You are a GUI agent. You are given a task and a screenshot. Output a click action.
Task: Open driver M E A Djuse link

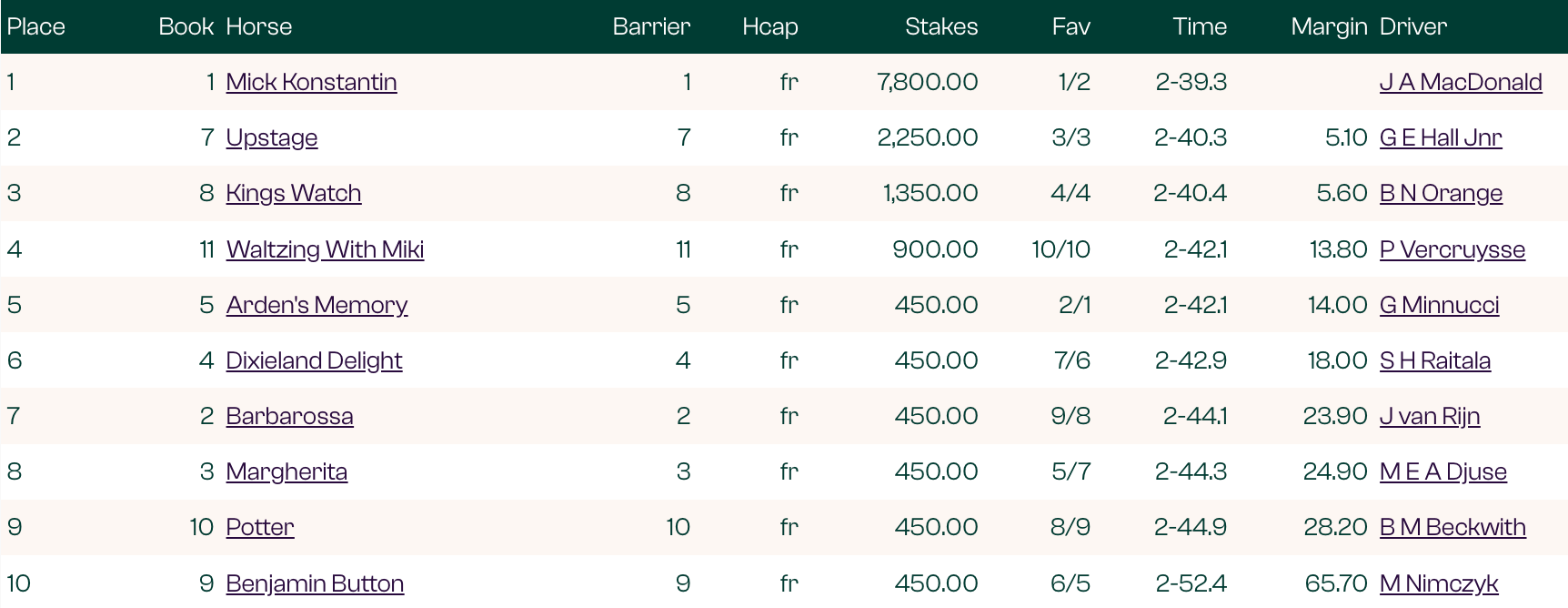(x=1442, y=471)
